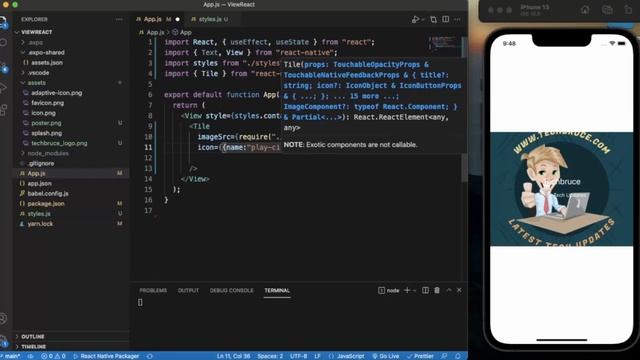This screenshot has height=360, width=640.
Task: Open editor more actions ellipsis
Action: click(457, 19)
